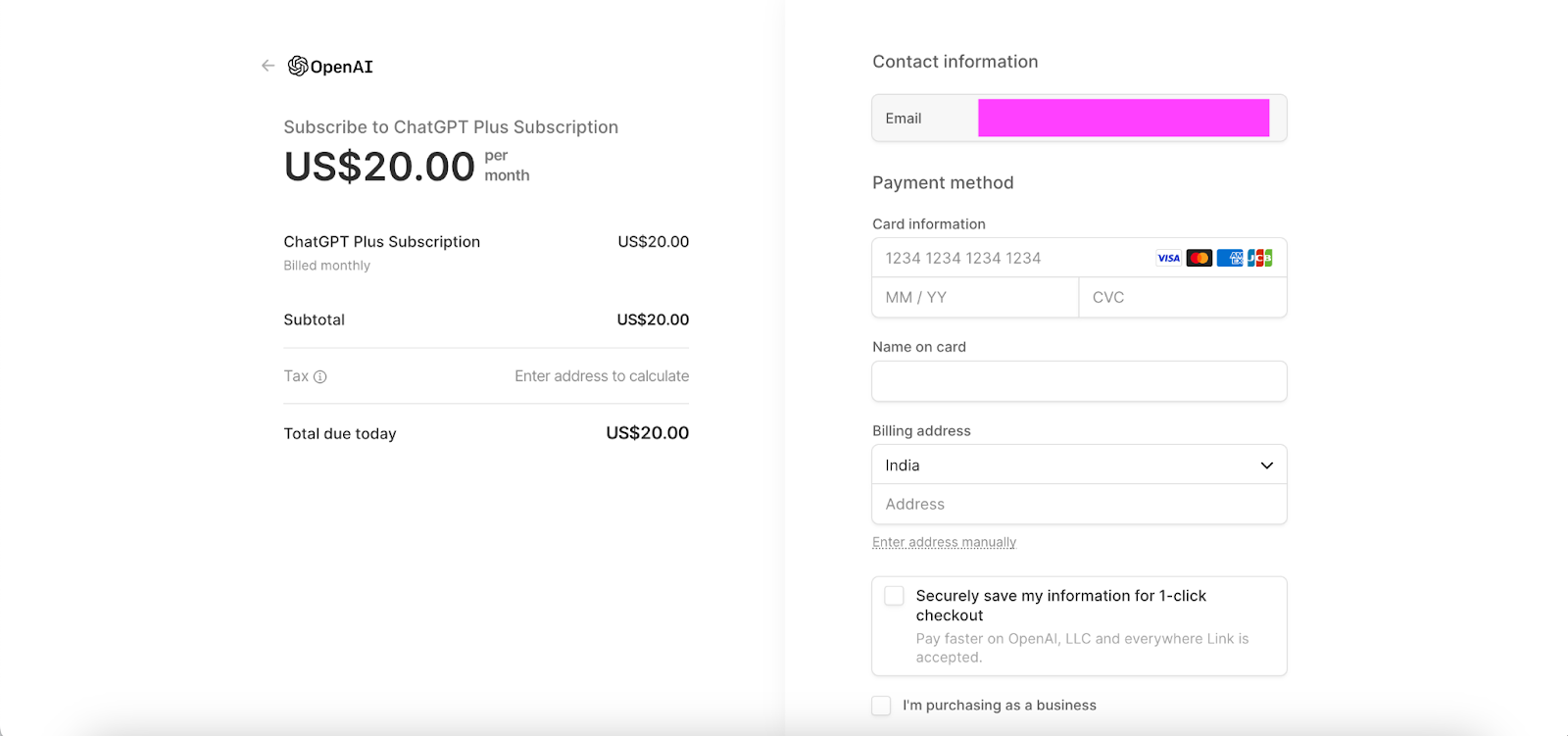Image resolution: width=1568 pixels, height=736 pixels.
Task: Click the Subscribe to ChatGPT Plus Subscription title
Action: [x=451, y=127]
